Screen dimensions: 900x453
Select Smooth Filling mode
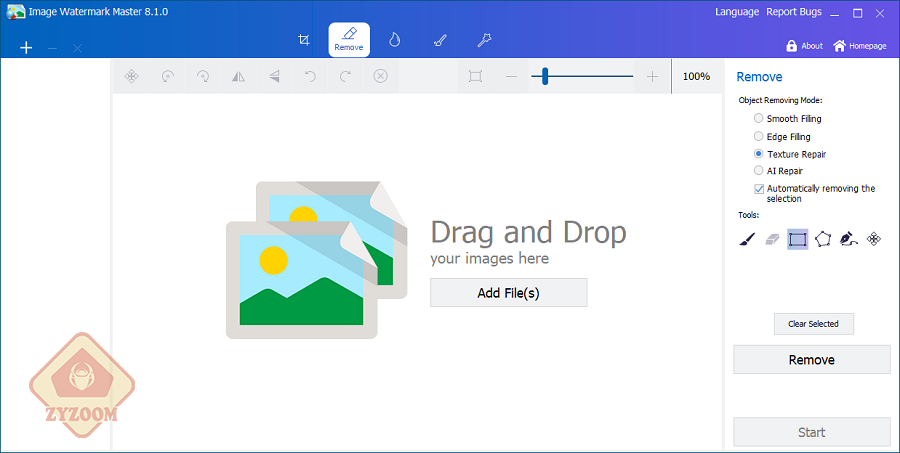click(x=788, y=118)
